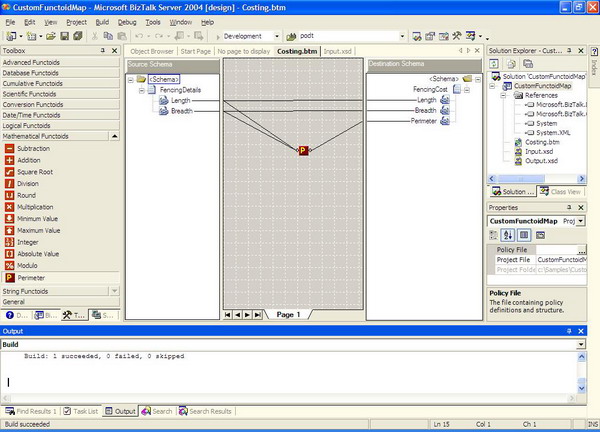The height and width of the screenshot is (432, 600).
Task: Click the Page 1 map tab
Action: [288, 315]
